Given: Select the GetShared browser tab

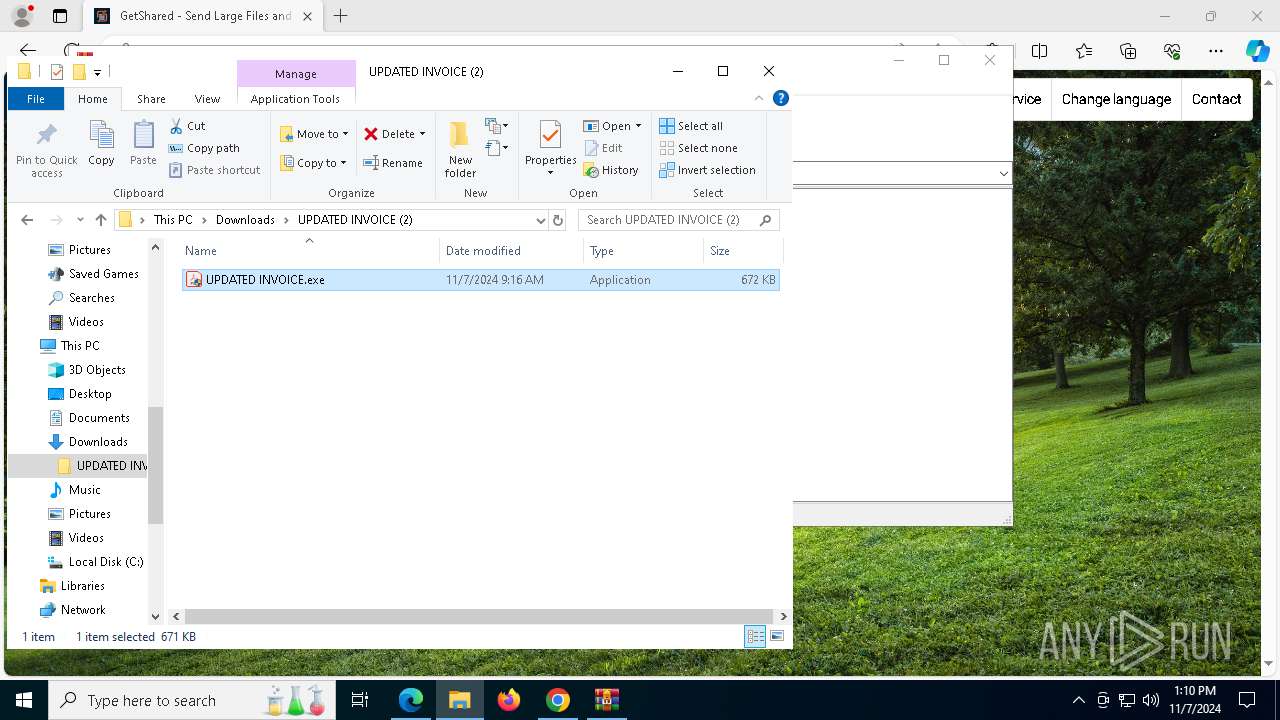Looking at the screenshot, I should point(204,16).
